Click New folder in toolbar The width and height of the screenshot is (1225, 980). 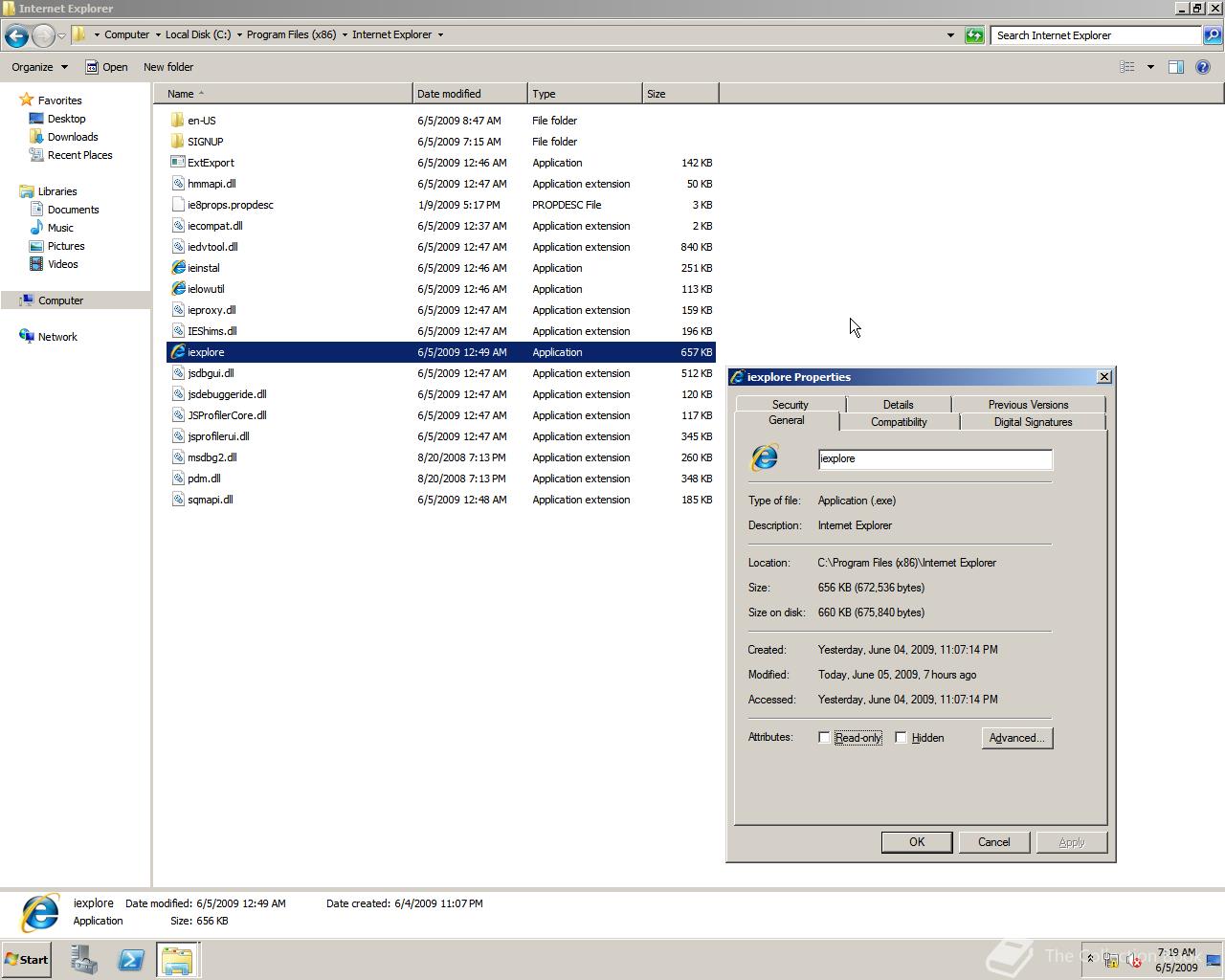coord(168,67)
